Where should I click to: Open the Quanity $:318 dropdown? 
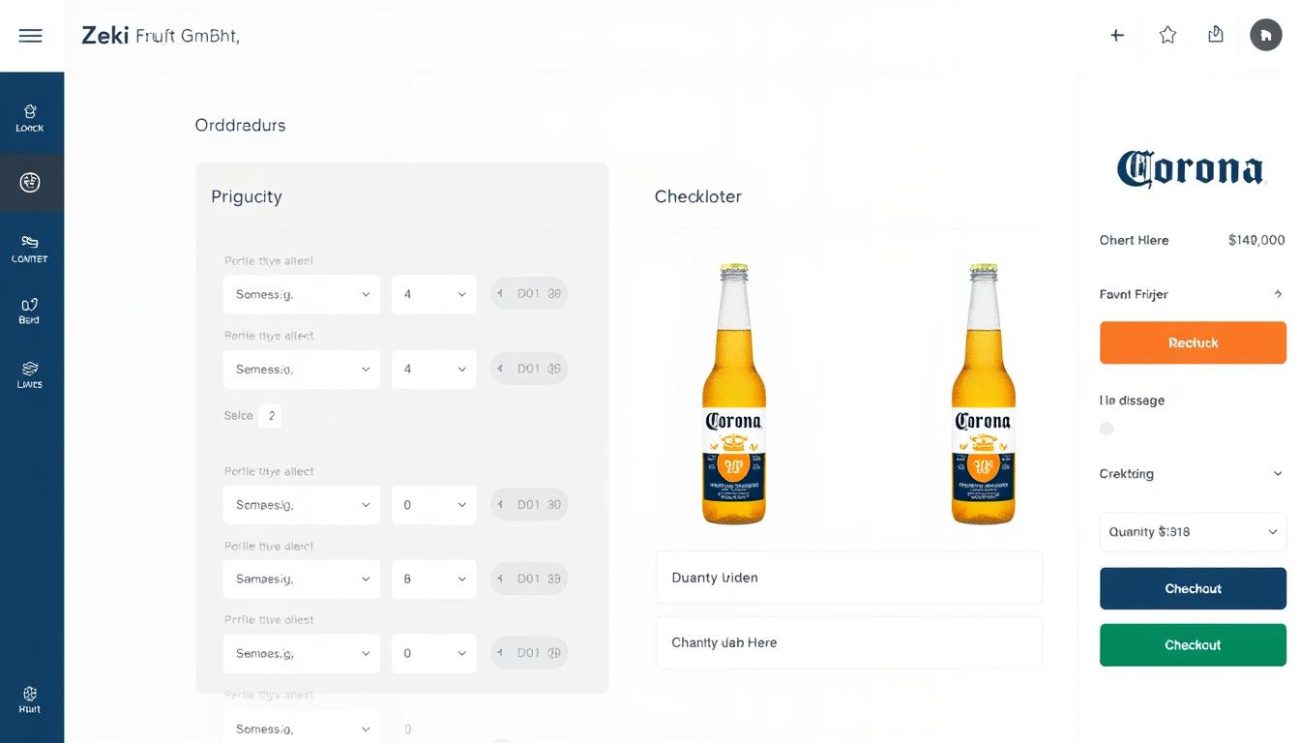click(1193, 532)
